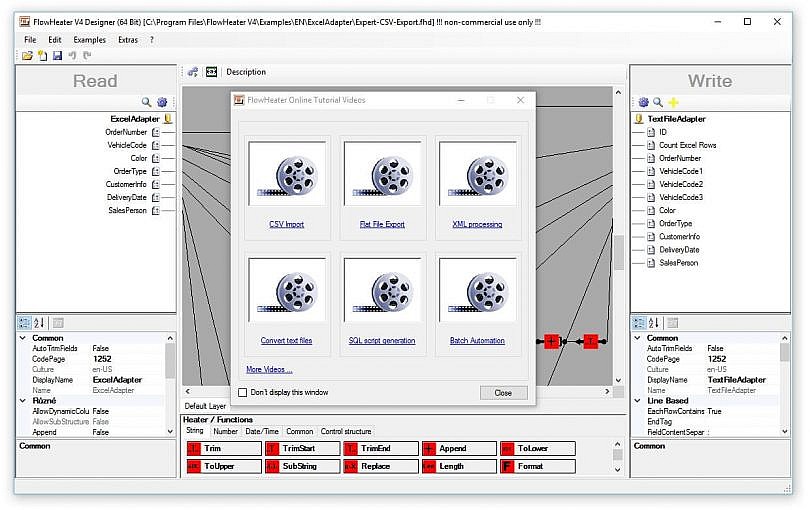
Task: Collapse Line Based group in Write properties
Action: click(637, 400)
